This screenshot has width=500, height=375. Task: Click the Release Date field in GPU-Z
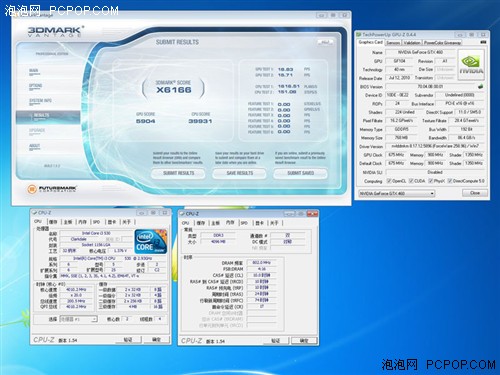tap(399, 78)
